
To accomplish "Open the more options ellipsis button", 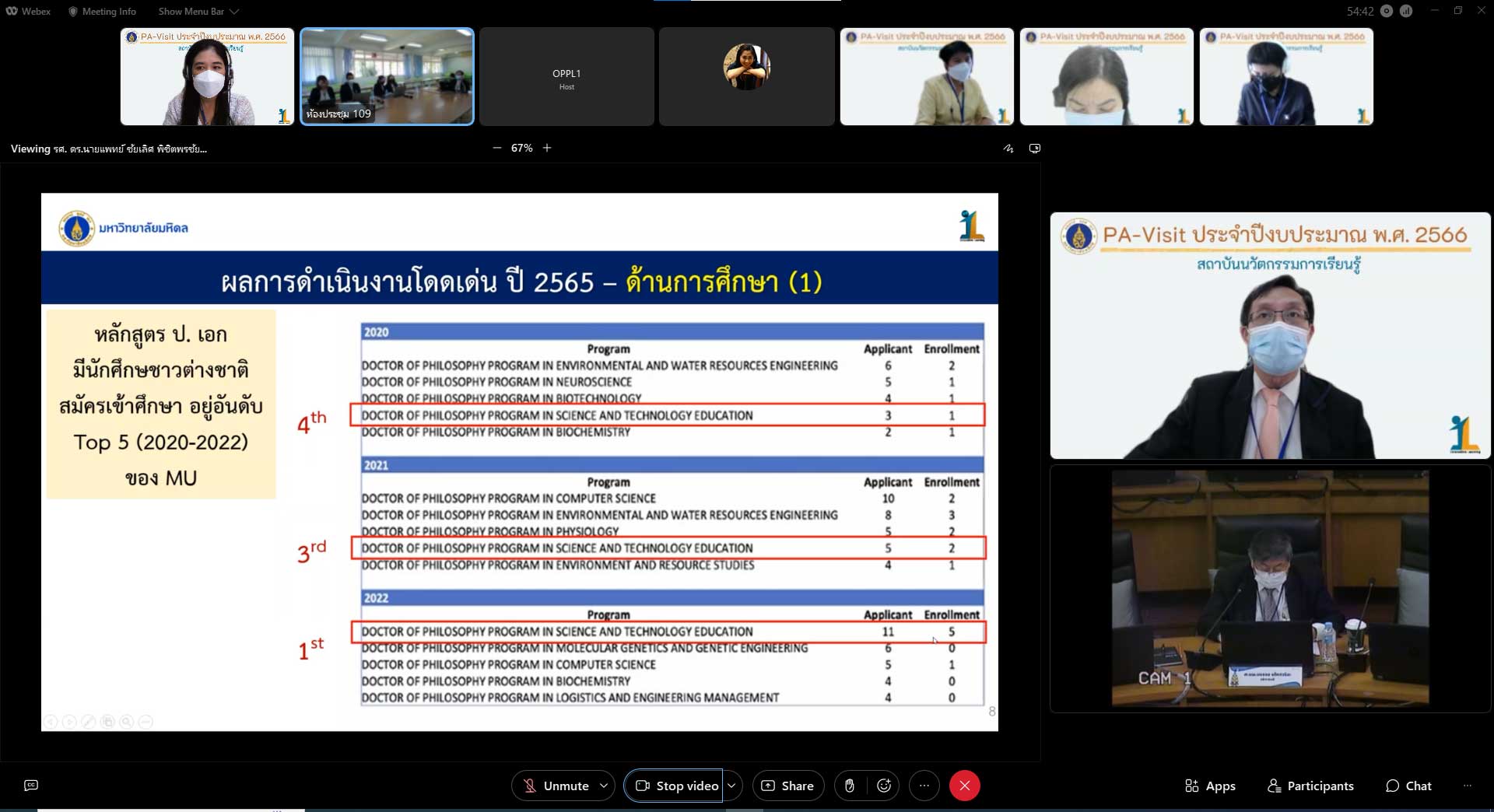I will tap(924, 786).
